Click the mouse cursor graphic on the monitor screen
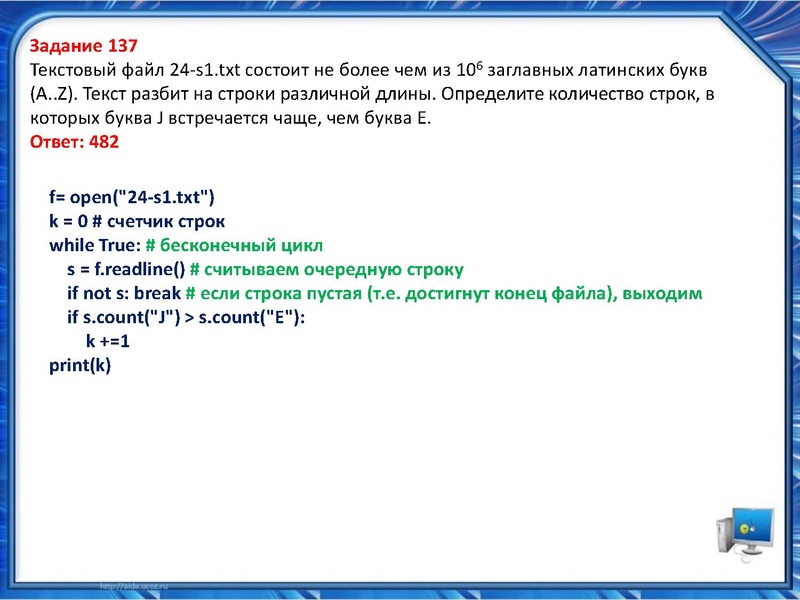This screenshot has width=800, height=600. point(752,529)
